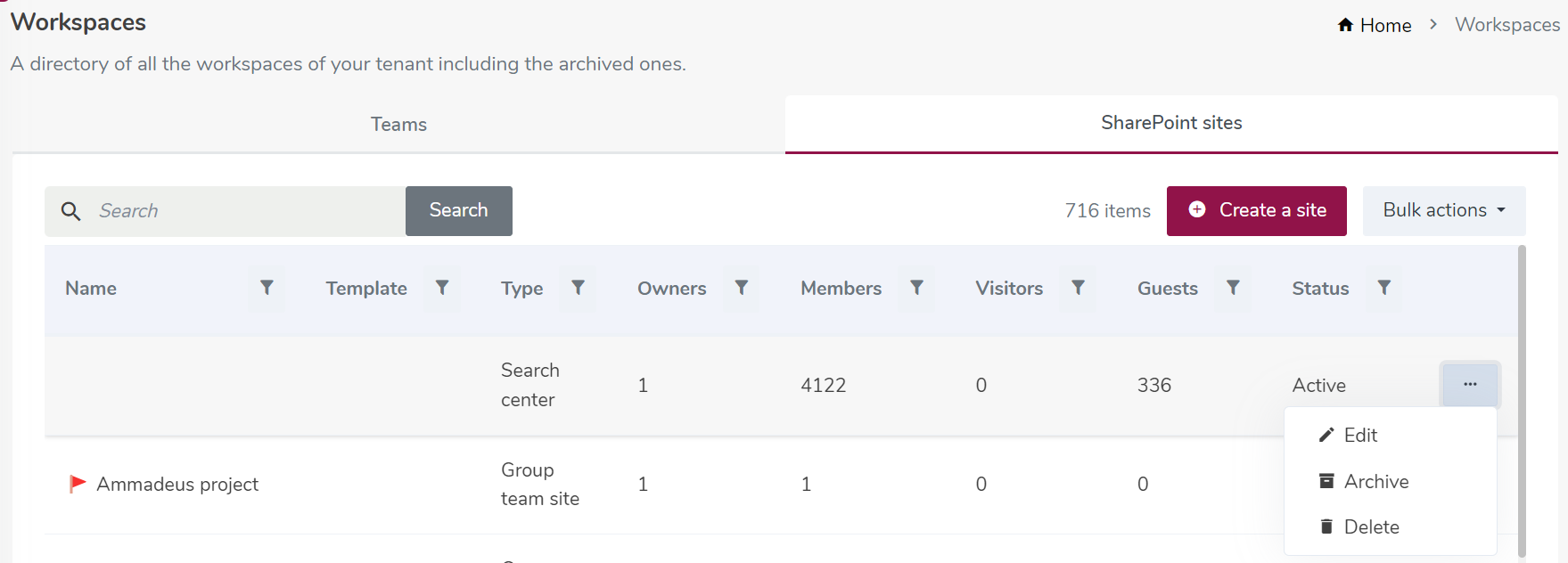Filter the Status column

[1384, 289]
